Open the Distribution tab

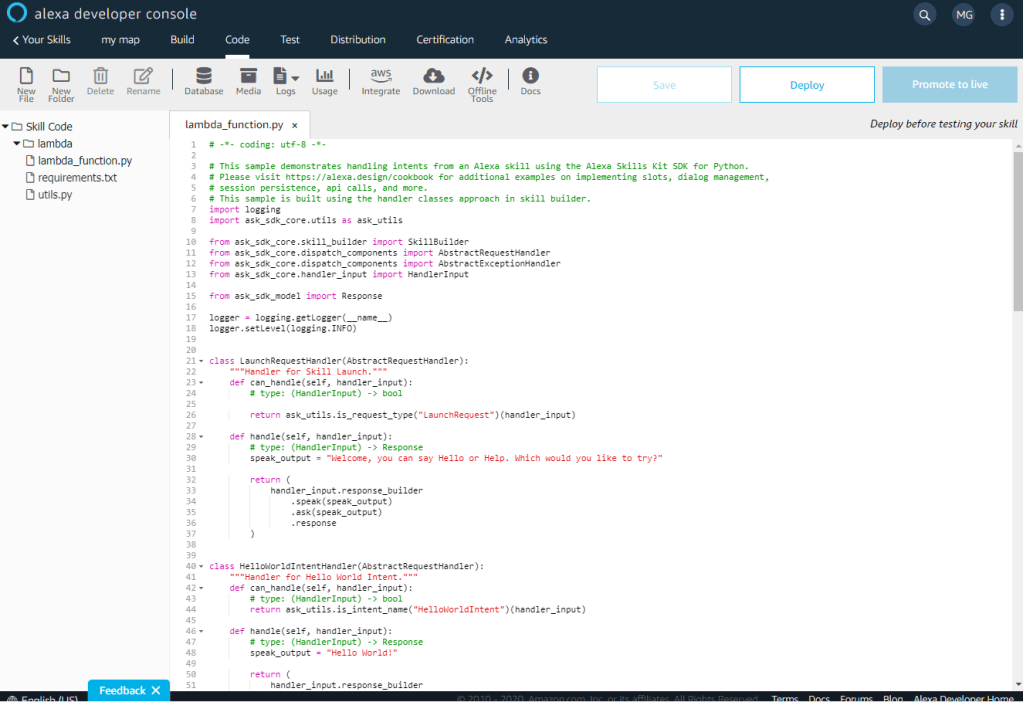(357, 40)
